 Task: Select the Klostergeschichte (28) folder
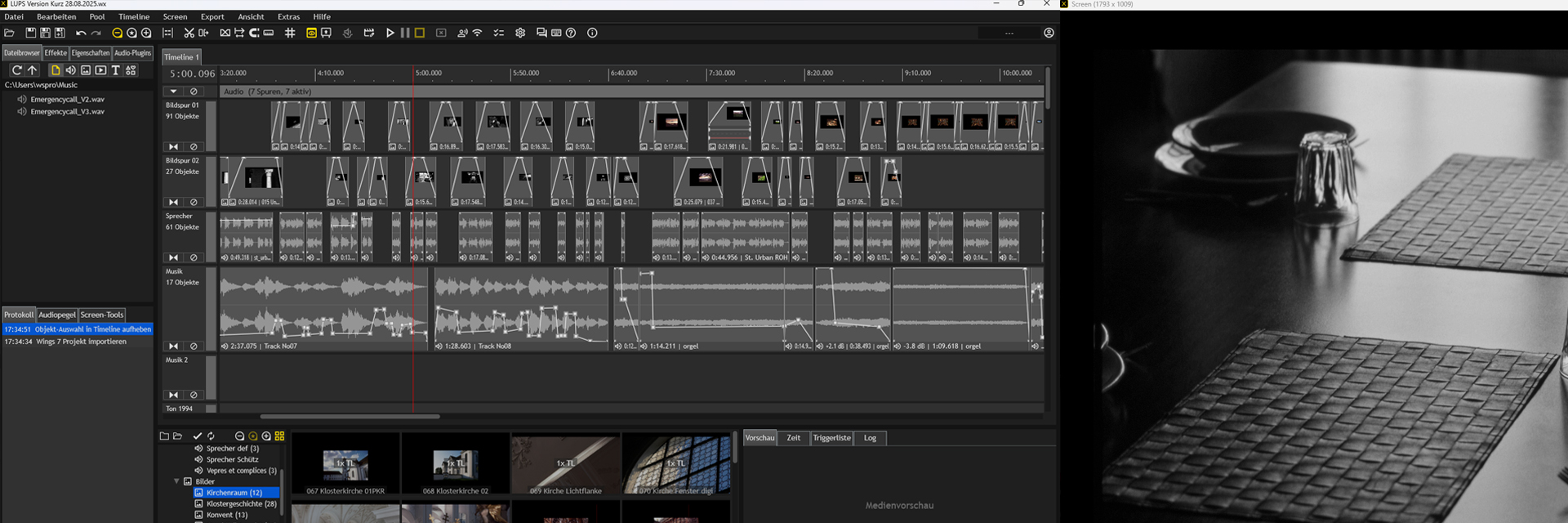(x=241, y=504)
